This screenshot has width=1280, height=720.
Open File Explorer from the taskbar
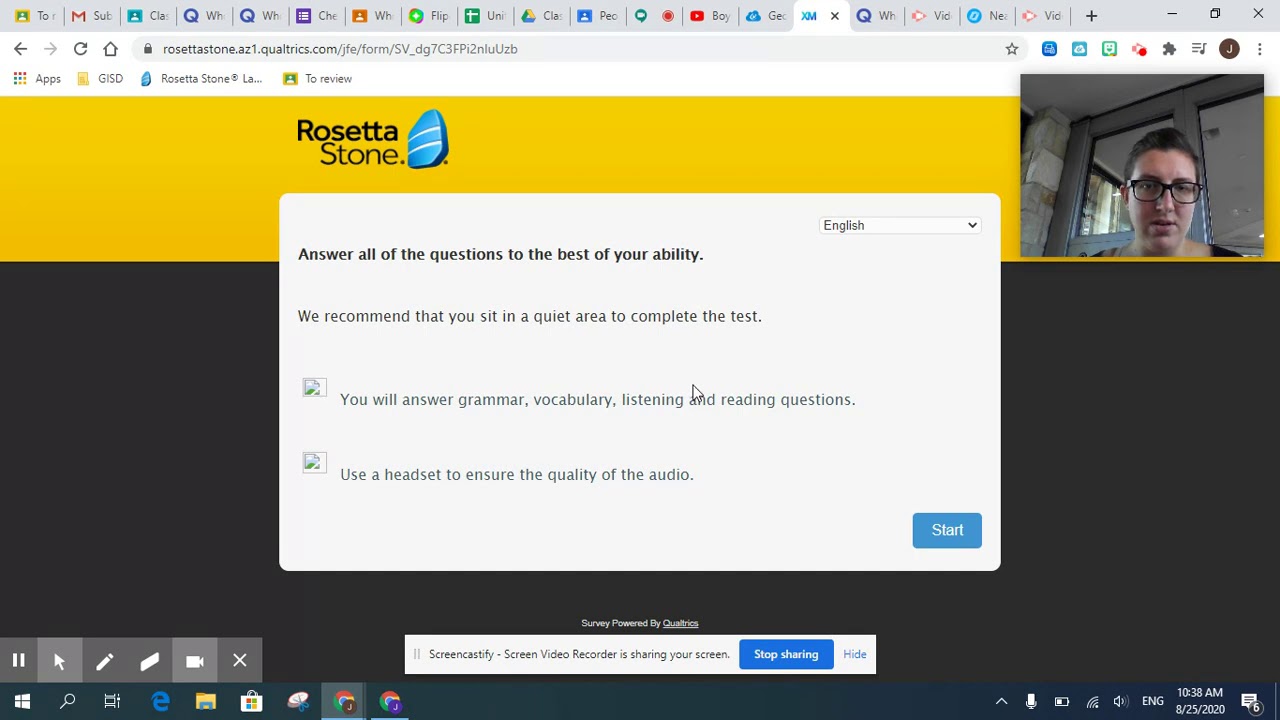[x=205, y=702]
